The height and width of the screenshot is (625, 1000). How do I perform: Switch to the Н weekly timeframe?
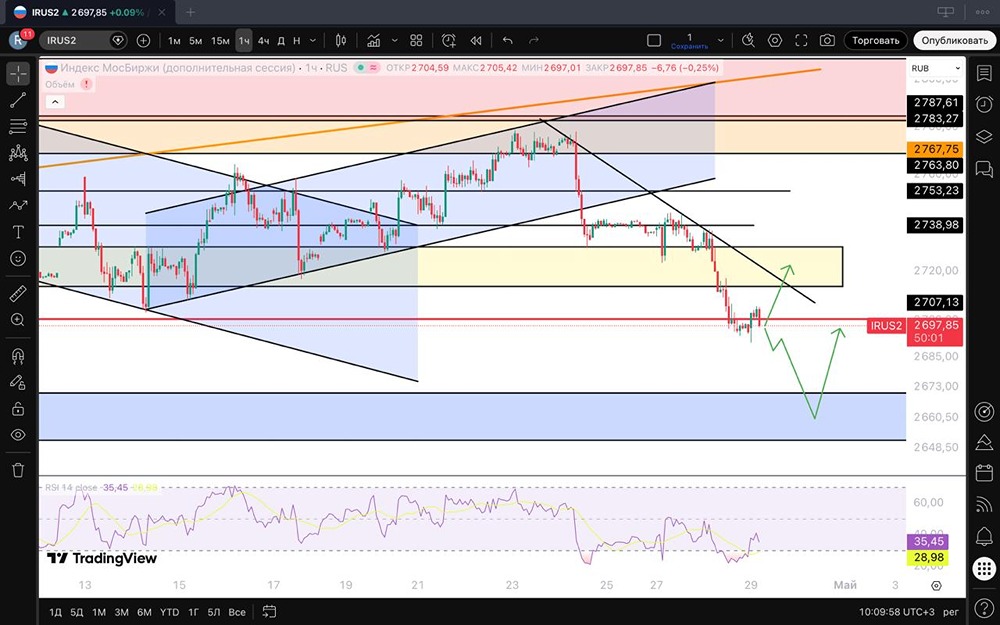(x=297, y=40)
